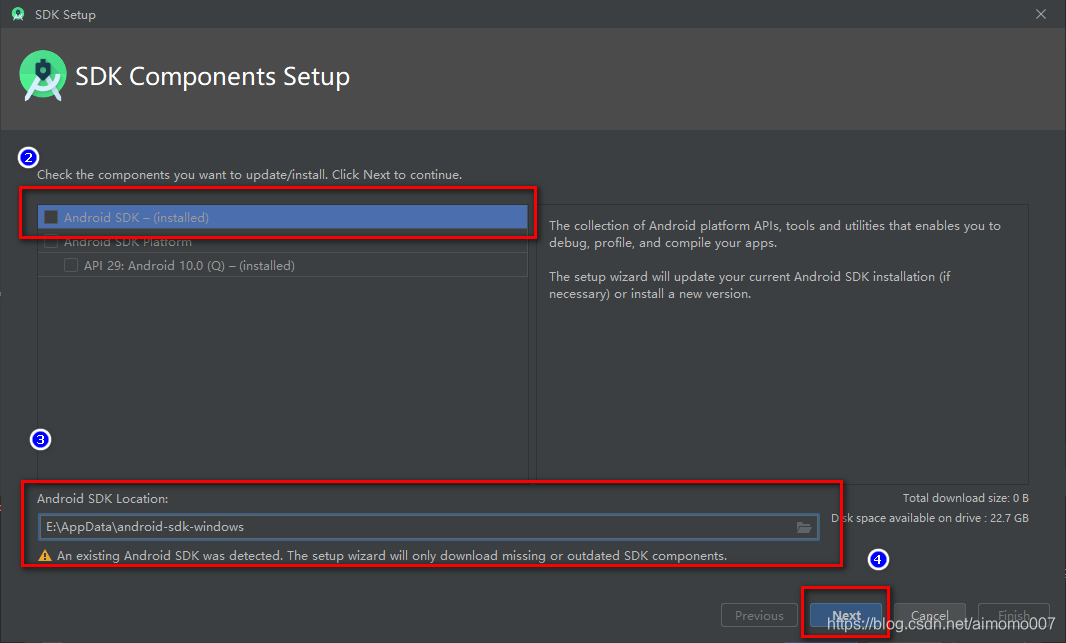
Task: Click the large Android Studio logo in header
Action: (x=43, y=77)
